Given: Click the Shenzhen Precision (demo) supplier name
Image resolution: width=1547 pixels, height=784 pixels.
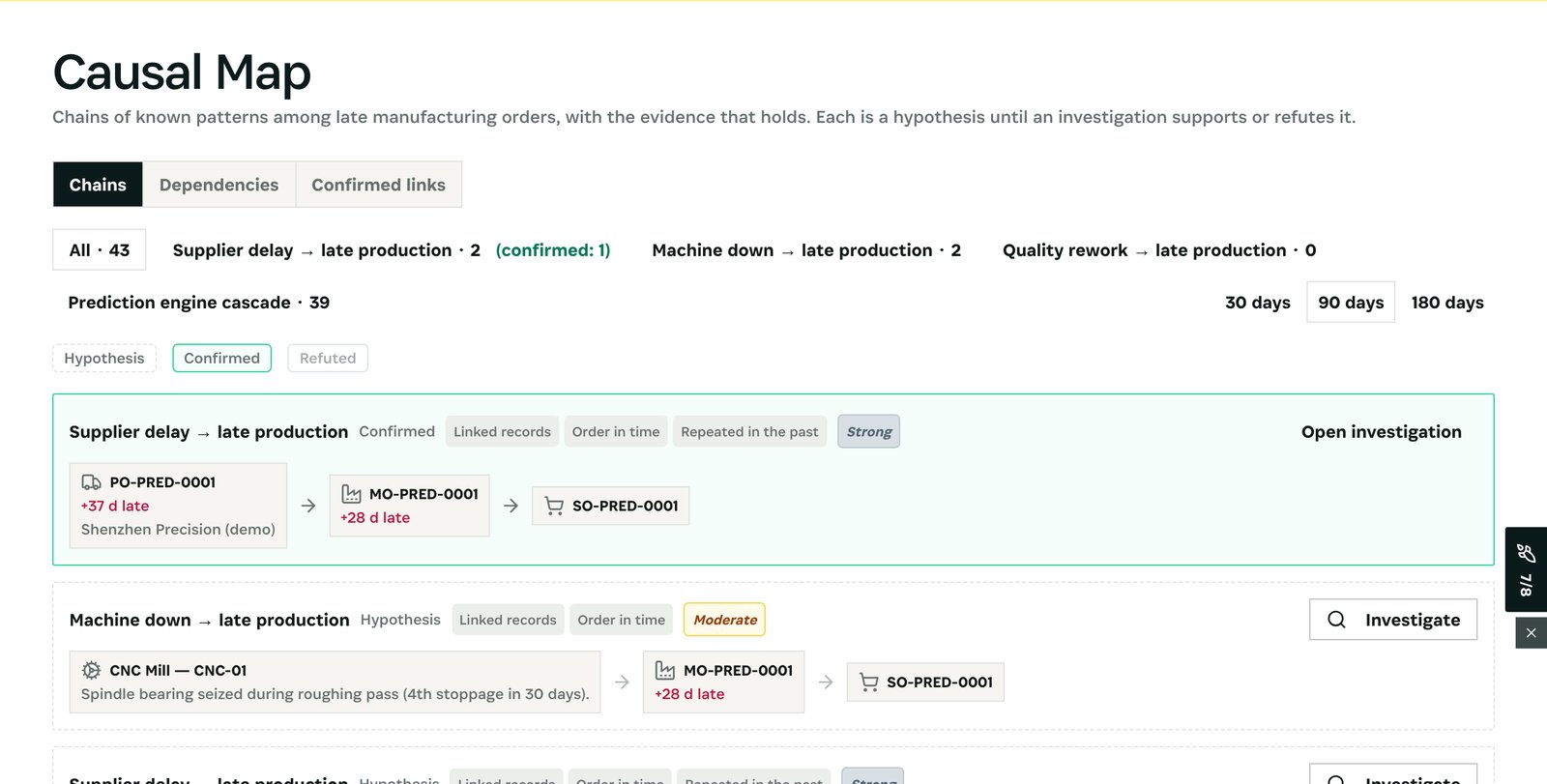Looking at the screenshot, I should point(178,530).
